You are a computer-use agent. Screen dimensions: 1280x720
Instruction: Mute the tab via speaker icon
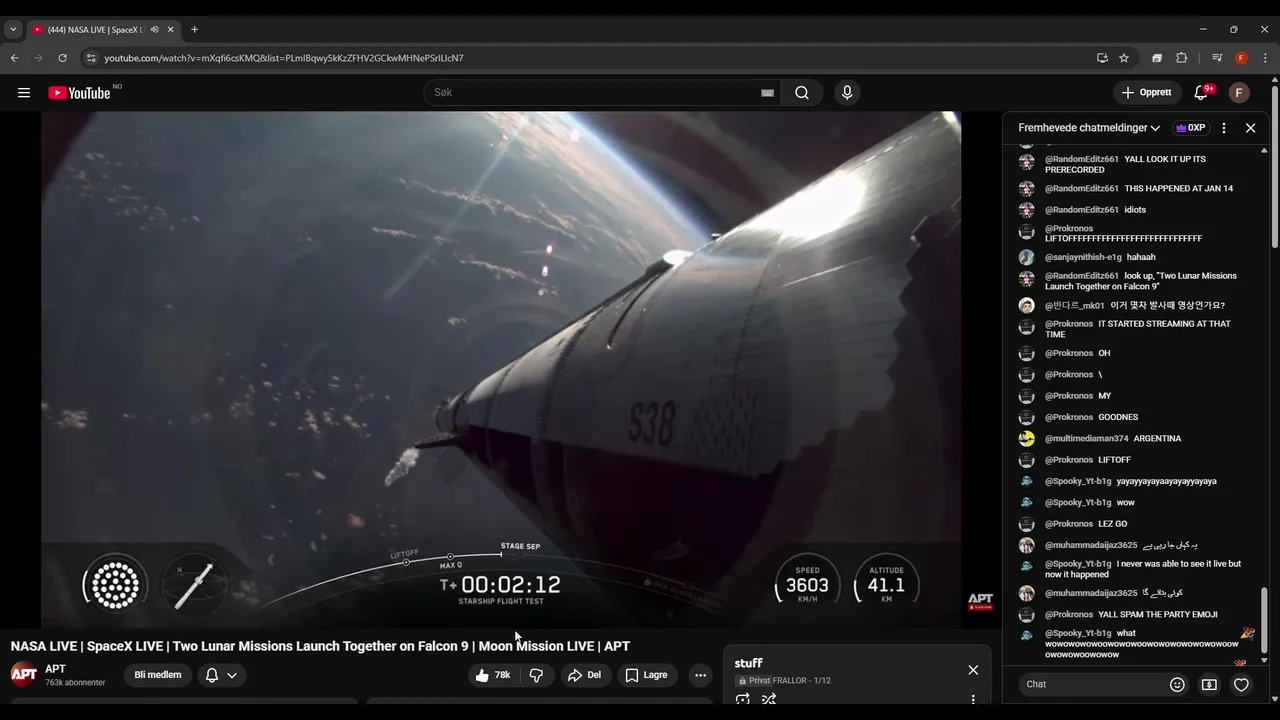154,30
